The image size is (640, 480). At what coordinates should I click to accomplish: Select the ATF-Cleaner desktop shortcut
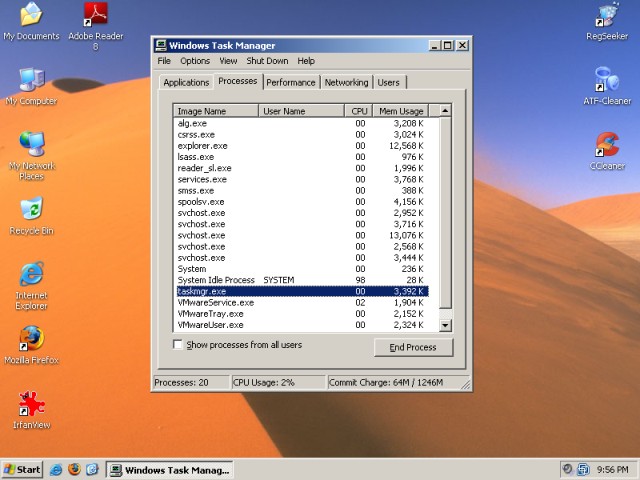[607, 86]
